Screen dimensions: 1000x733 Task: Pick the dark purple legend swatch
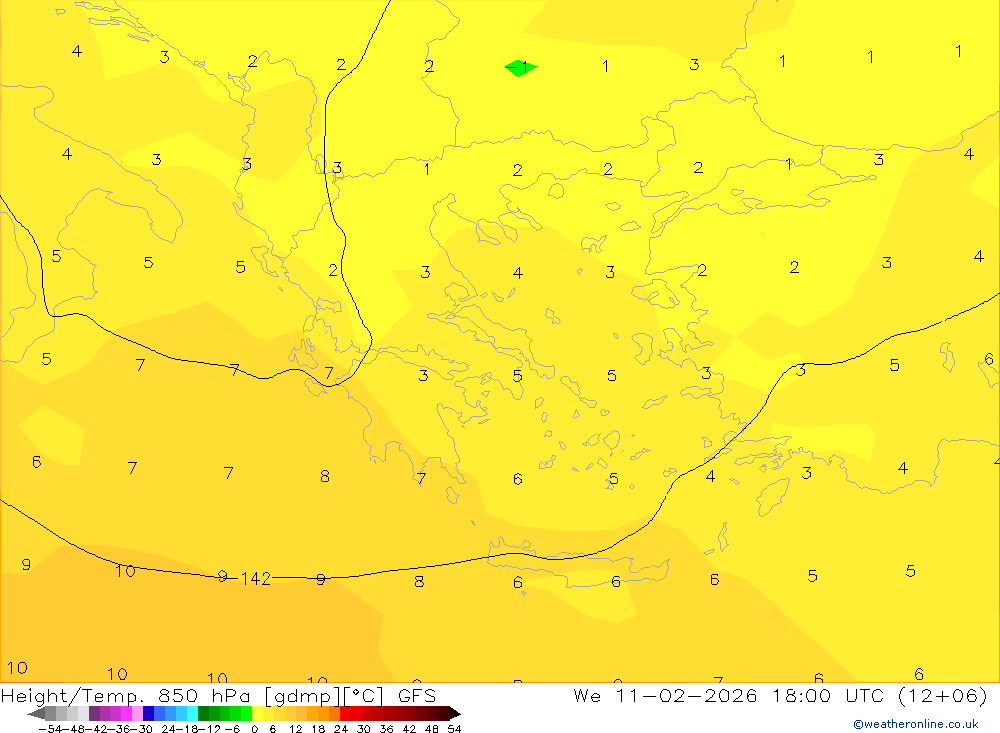pyautogui.click(x=94, y=714)
